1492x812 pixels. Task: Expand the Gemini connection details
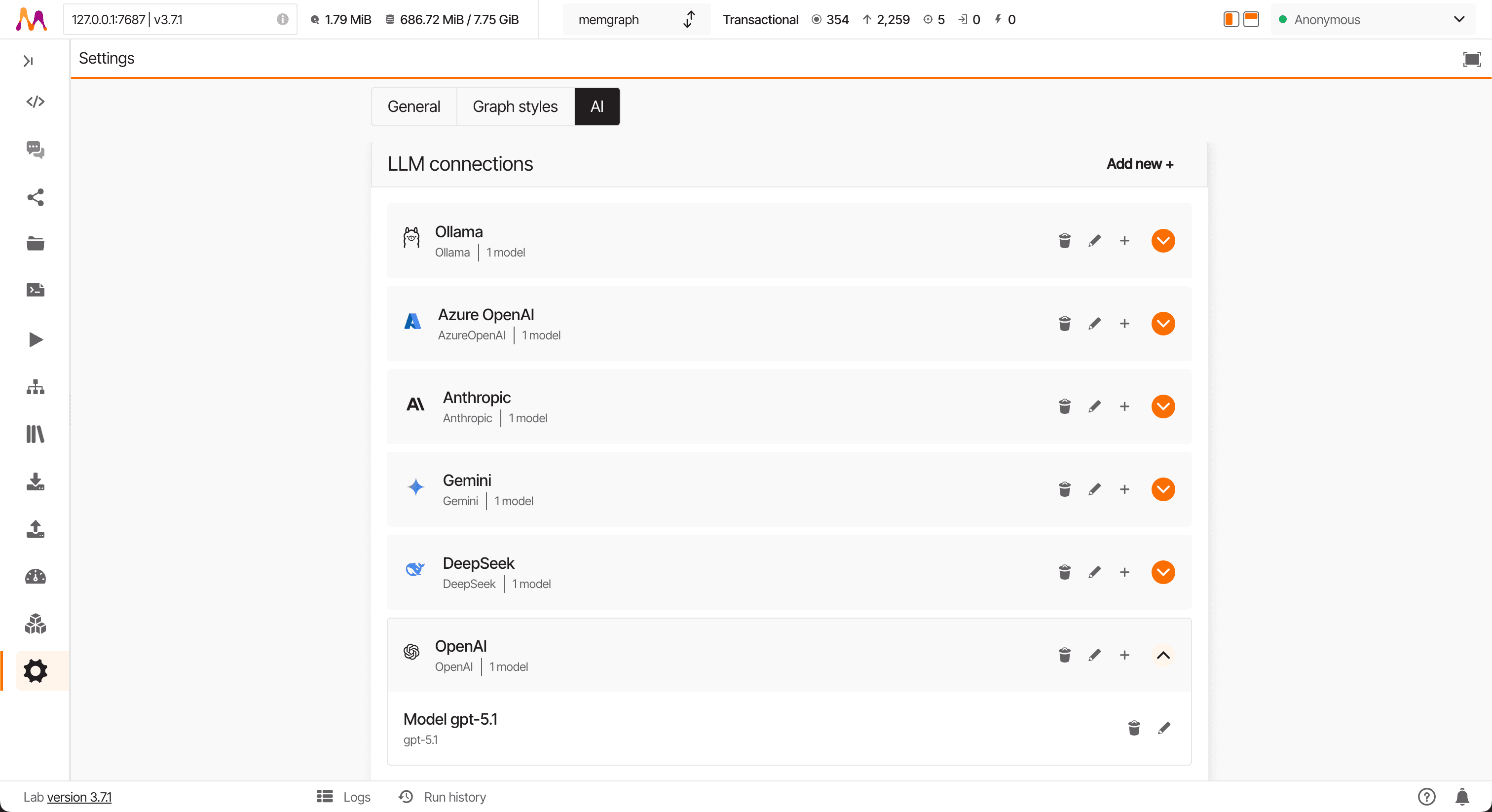pos(1162,489)
